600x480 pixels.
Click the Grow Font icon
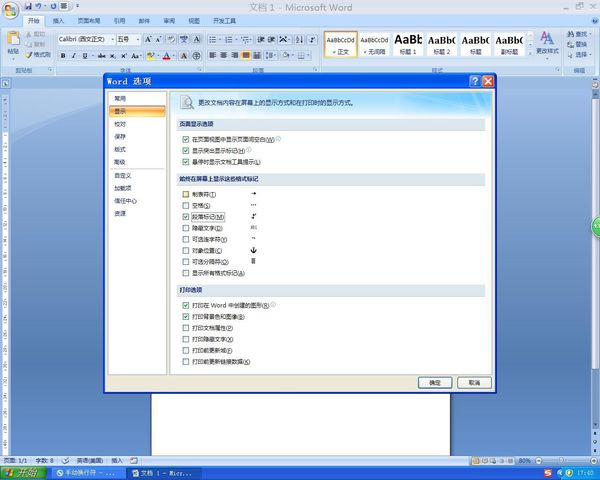tap(148, 39)
